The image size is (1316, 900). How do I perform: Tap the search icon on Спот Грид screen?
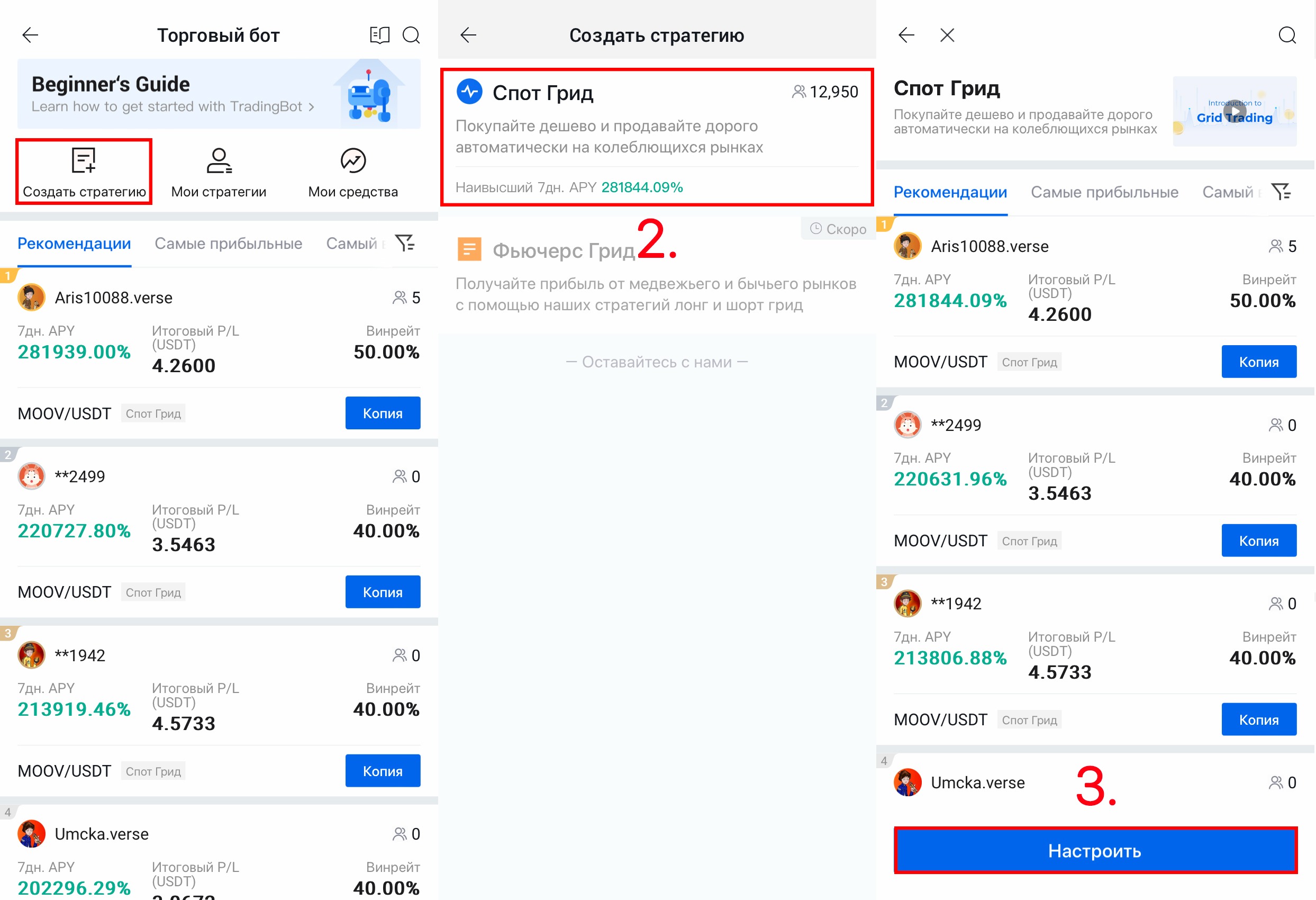(1286, 35)
